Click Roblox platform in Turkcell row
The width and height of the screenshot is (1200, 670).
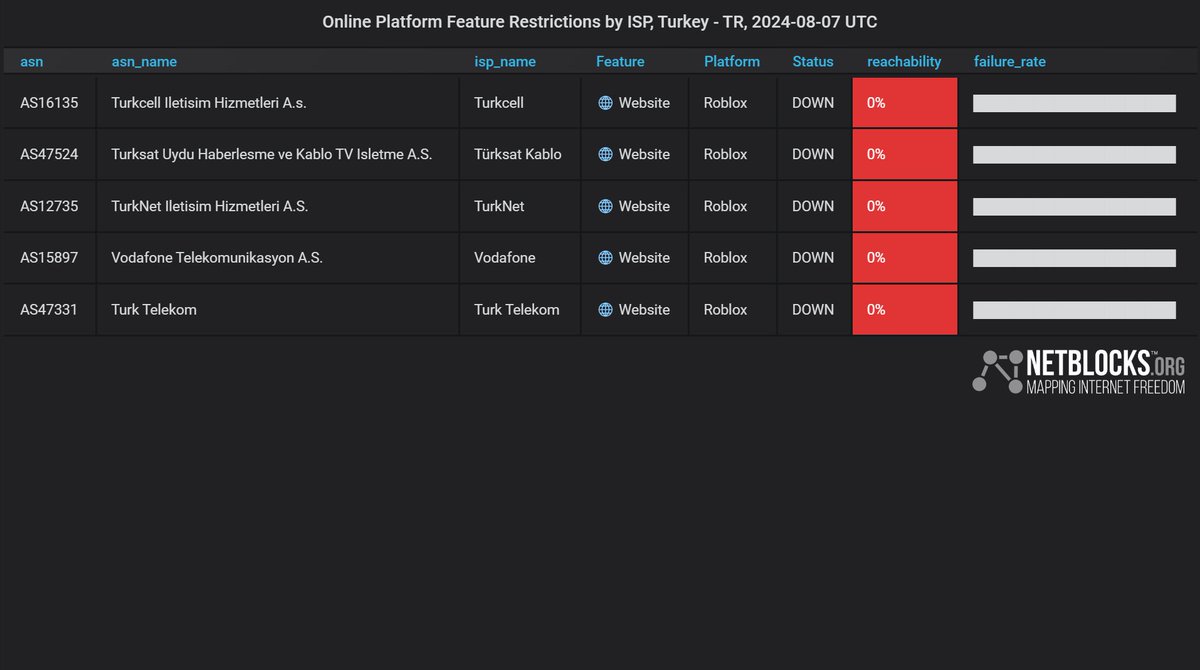(725, 103)
